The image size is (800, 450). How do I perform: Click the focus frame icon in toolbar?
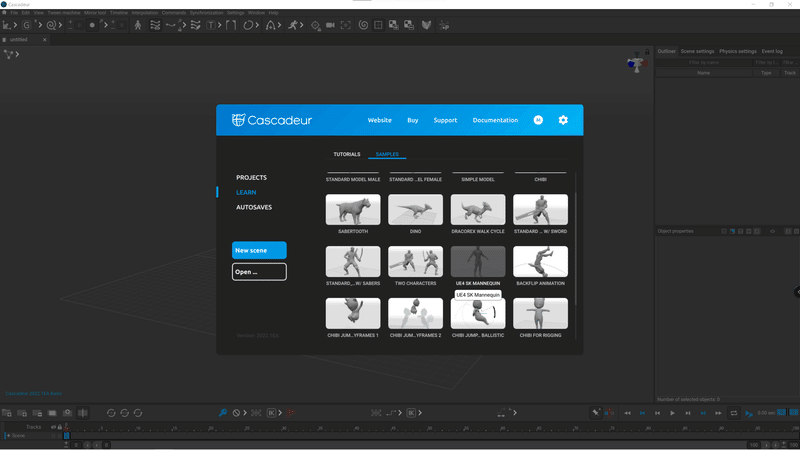pos(346,25)
